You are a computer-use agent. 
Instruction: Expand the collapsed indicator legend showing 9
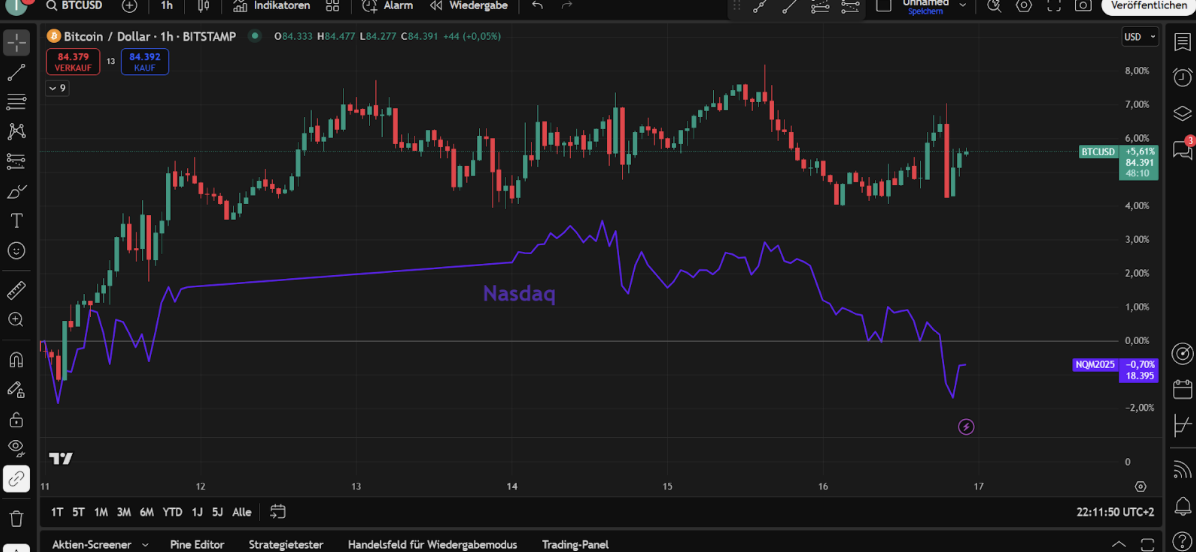pos(57,88)
